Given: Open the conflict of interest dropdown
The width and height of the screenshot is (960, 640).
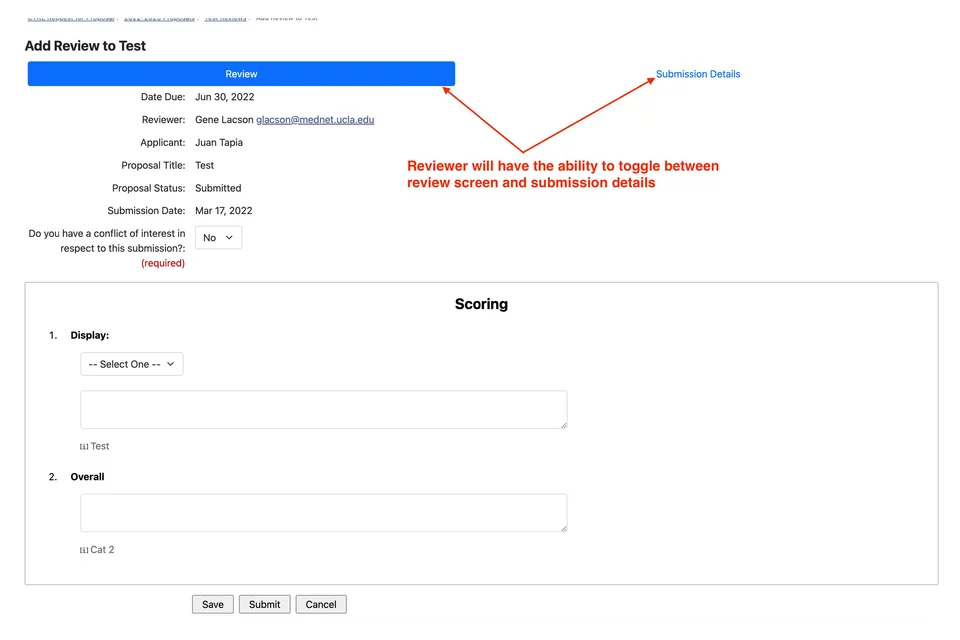Looking at the screenshot, I should tap(218, 238).
